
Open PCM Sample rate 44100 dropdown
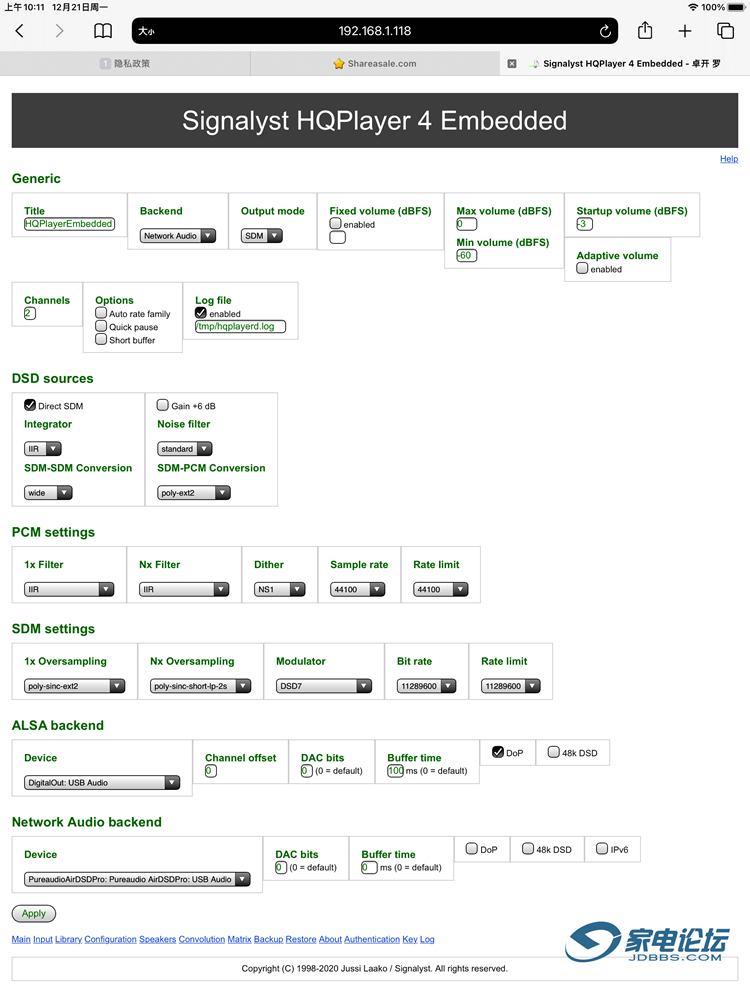(x=358, y=590)
